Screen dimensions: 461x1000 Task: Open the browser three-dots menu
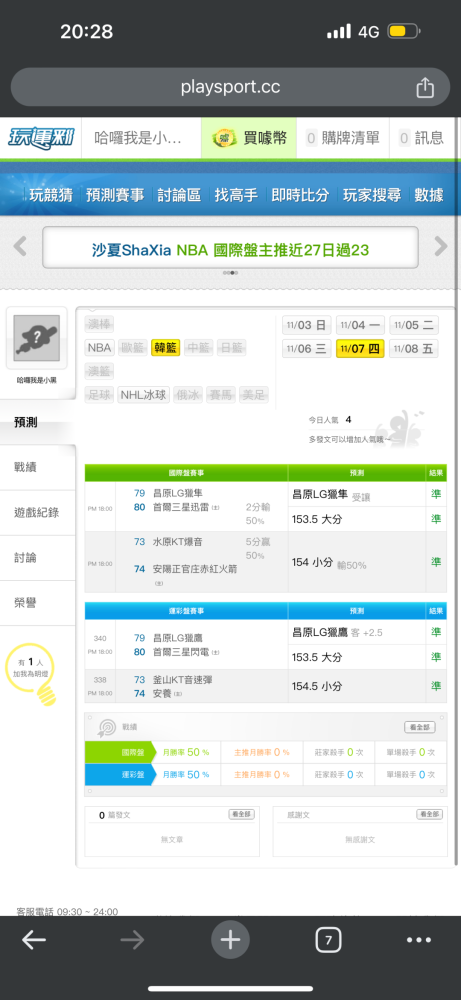(419, 939)
